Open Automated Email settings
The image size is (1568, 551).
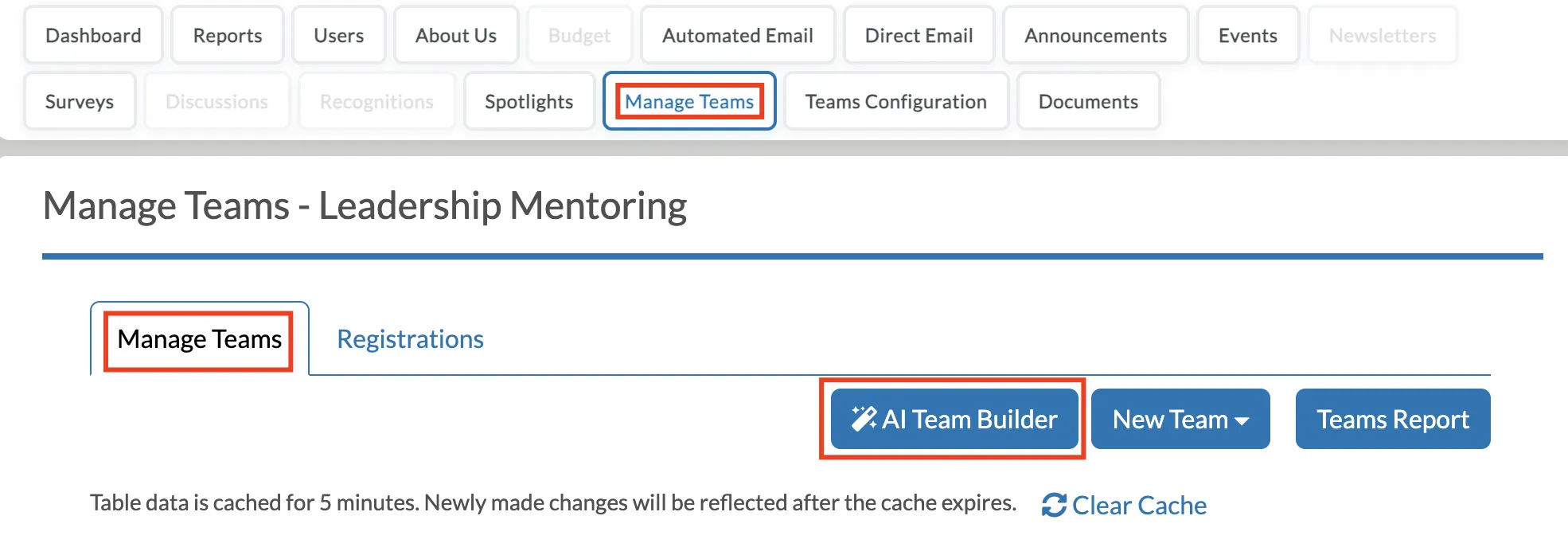[738, 35]
